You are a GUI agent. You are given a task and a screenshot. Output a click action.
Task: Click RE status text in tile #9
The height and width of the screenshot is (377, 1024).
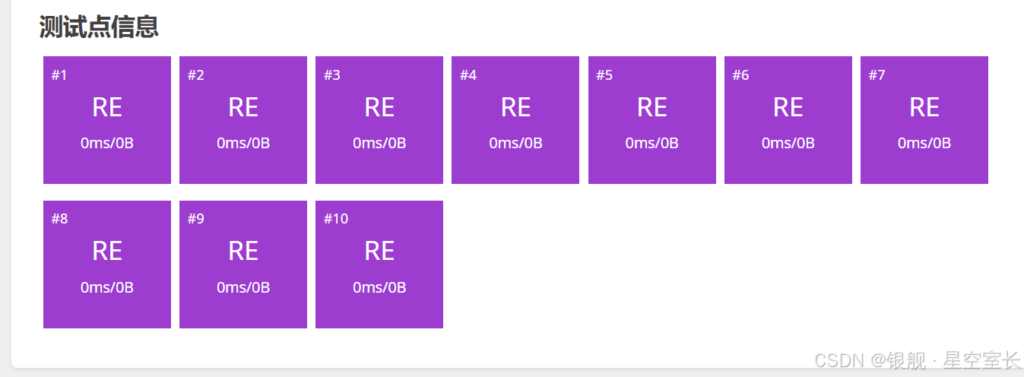point(243,252)
